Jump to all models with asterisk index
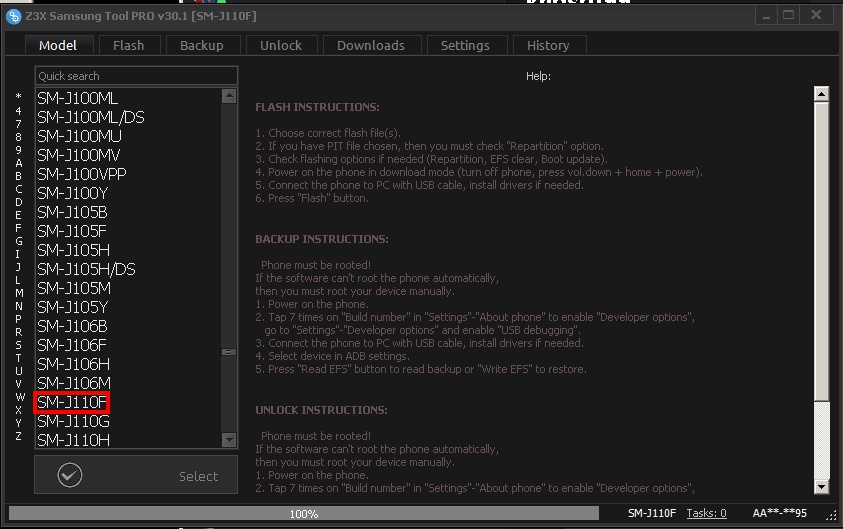The width and height of the screenshot is (843, 529). 18,97
